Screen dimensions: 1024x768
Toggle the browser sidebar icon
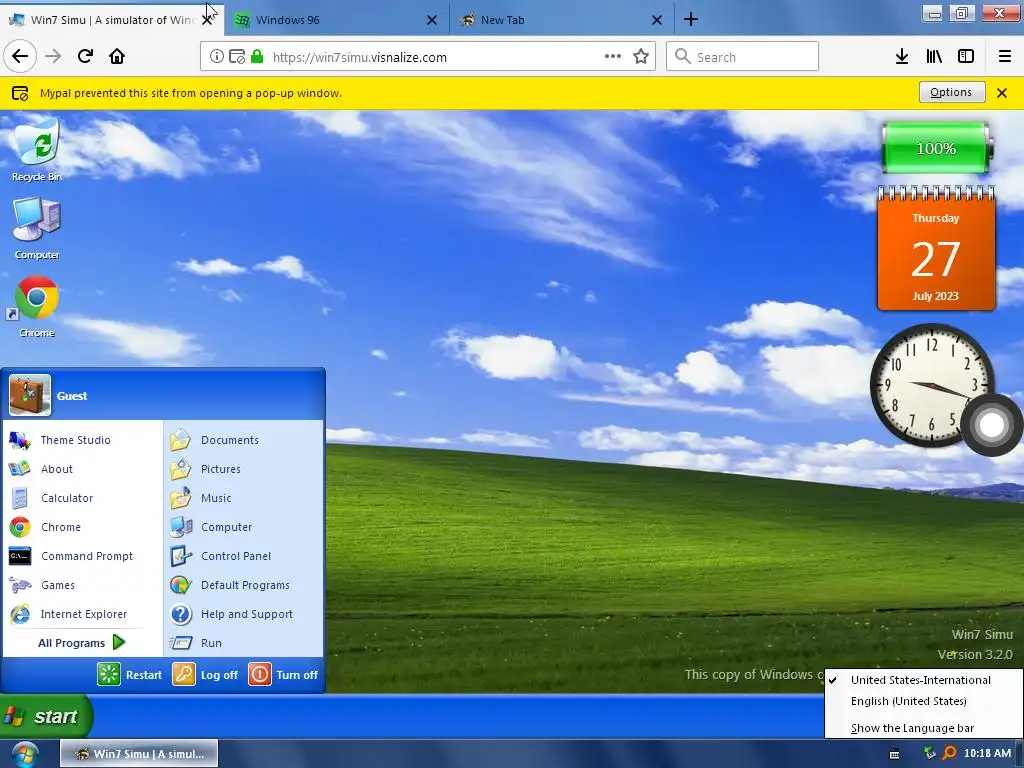click(966, 57)
